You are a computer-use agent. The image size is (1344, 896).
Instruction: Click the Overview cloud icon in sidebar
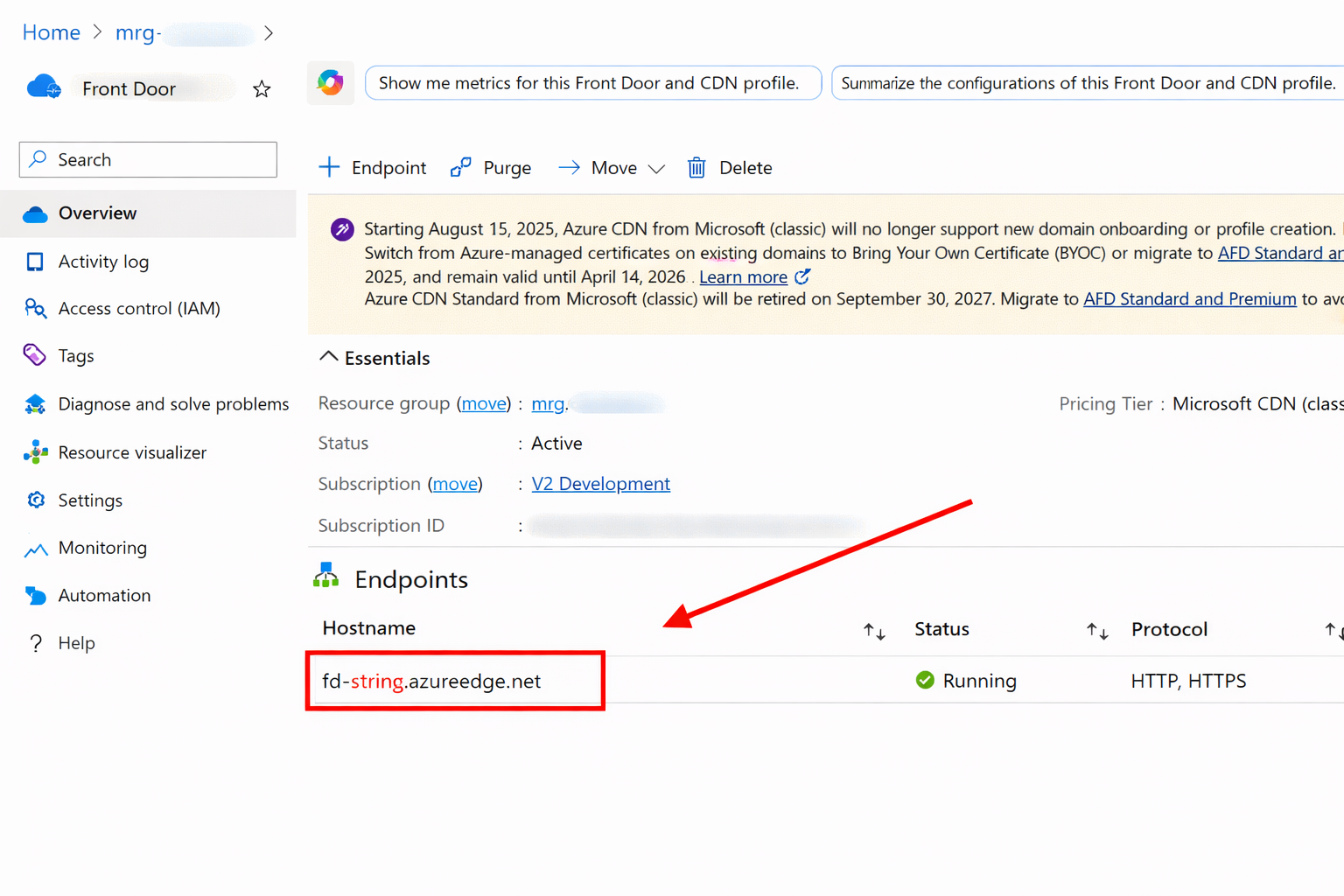click(35, 213)
